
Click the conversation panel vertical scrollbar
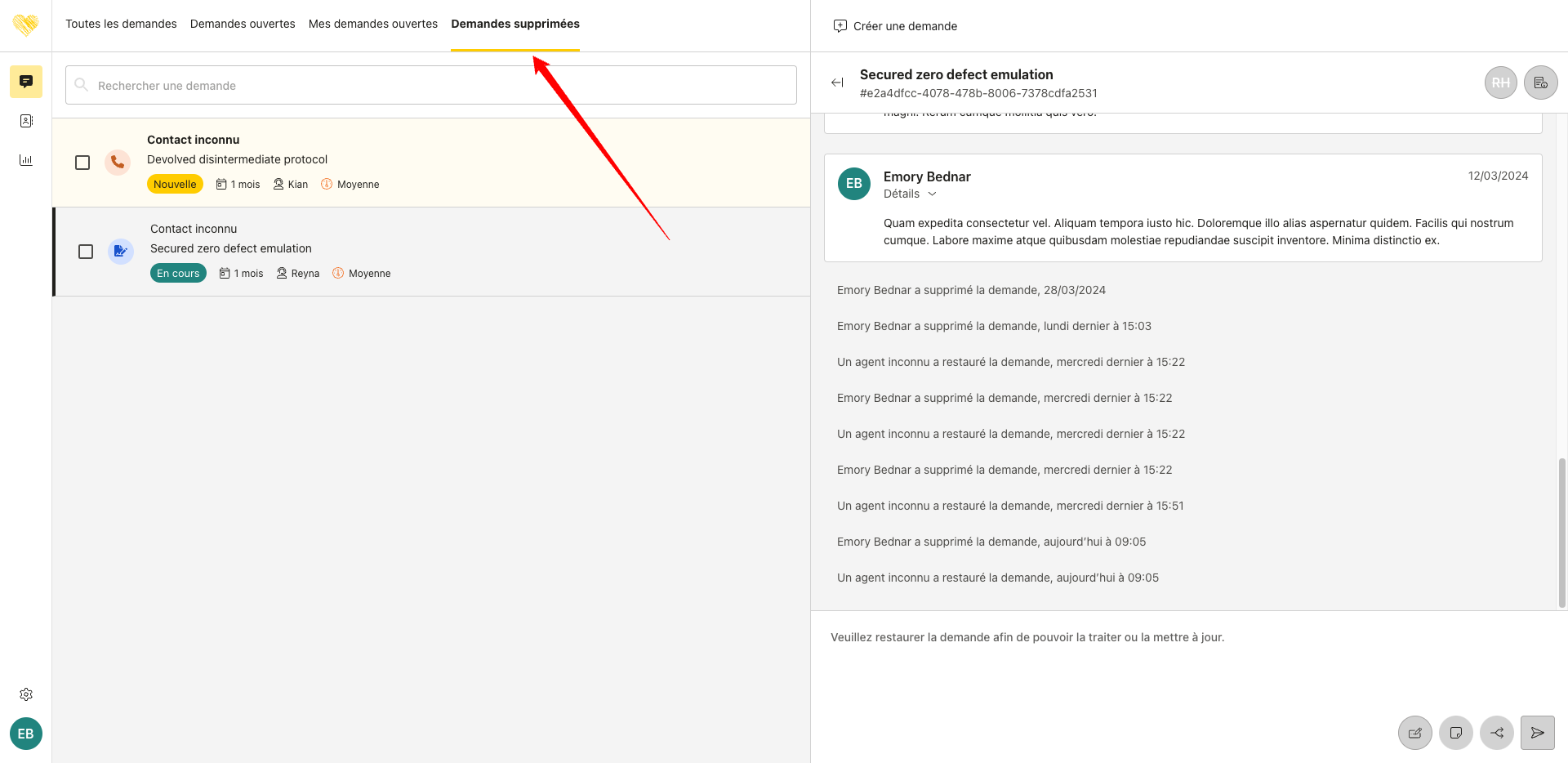tap(1561, 531)
